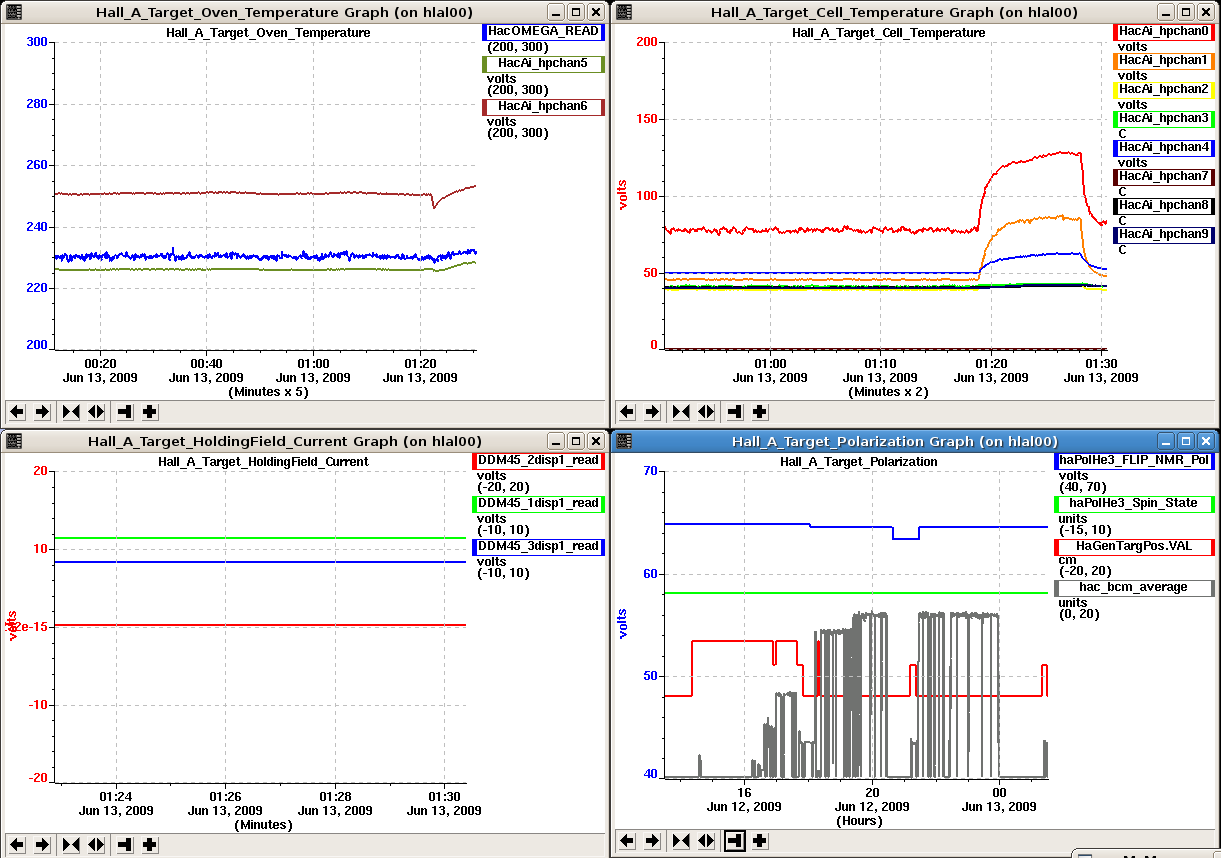This screenshot has height=858, width=1221.
Task: Select the HacAi_hpchan2 legend entry
Action: 1163,89
